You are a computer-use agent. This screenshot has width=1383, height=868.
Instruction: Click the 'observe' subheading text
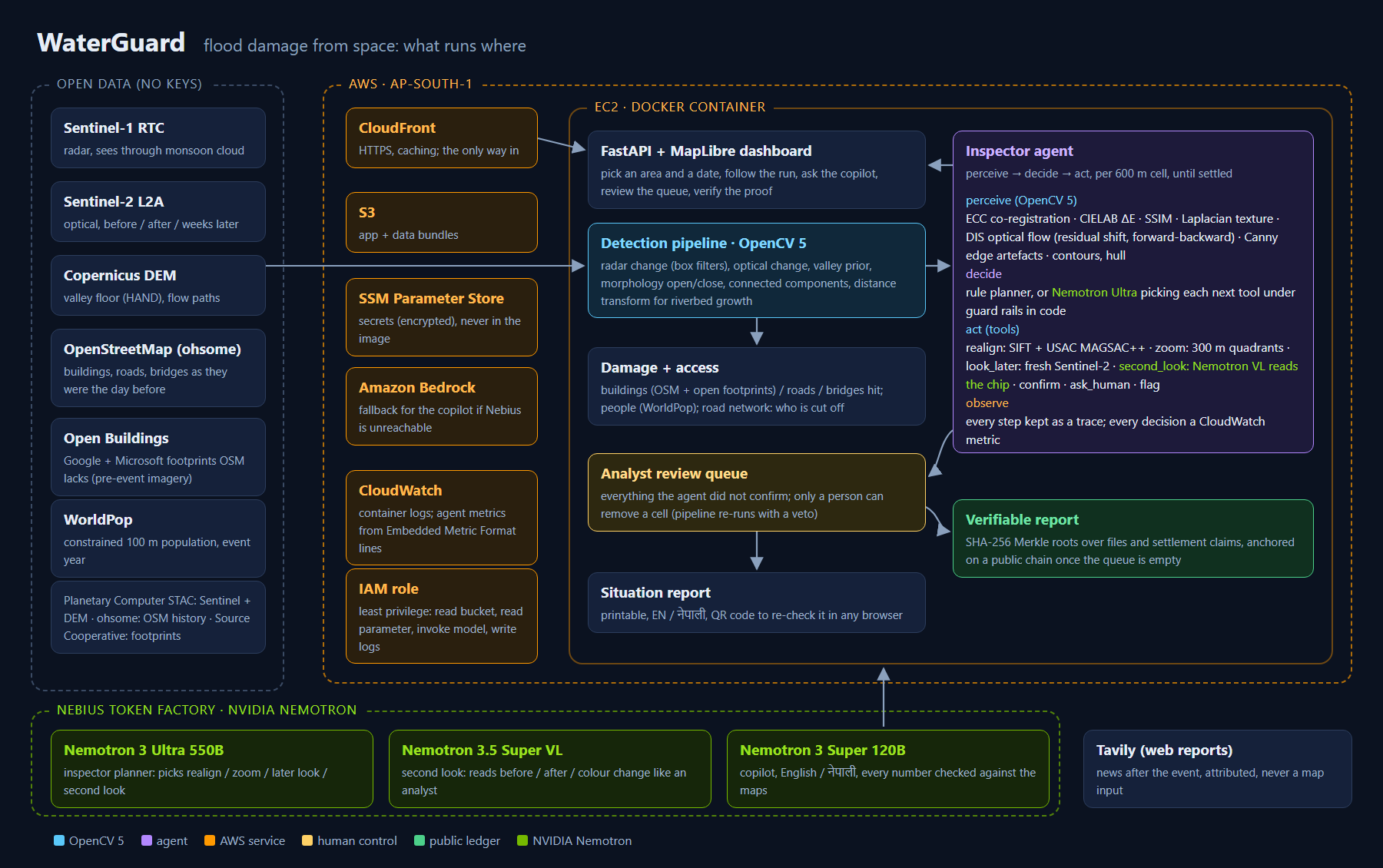click(987, 403)
